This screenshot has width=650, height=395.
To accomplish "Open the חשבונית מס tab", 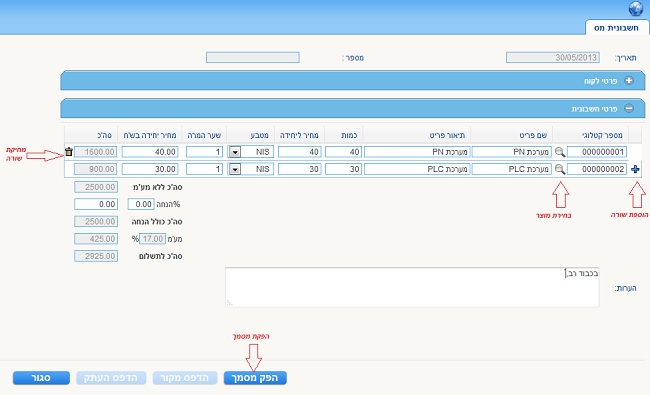I will pyautogui.click(x=616, y=28).
